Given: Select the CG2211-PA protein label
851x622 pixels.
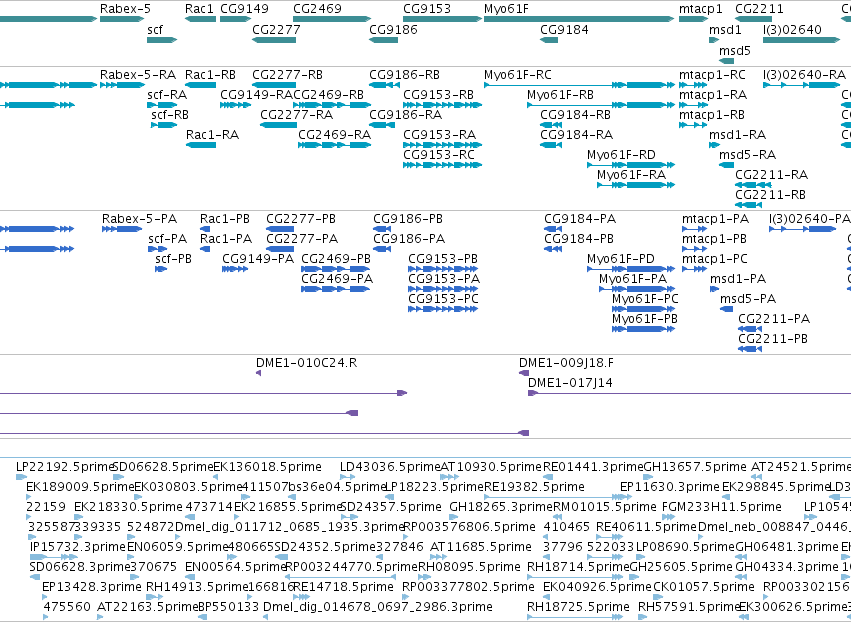Looking at the screenshot, I should (774, 319).
